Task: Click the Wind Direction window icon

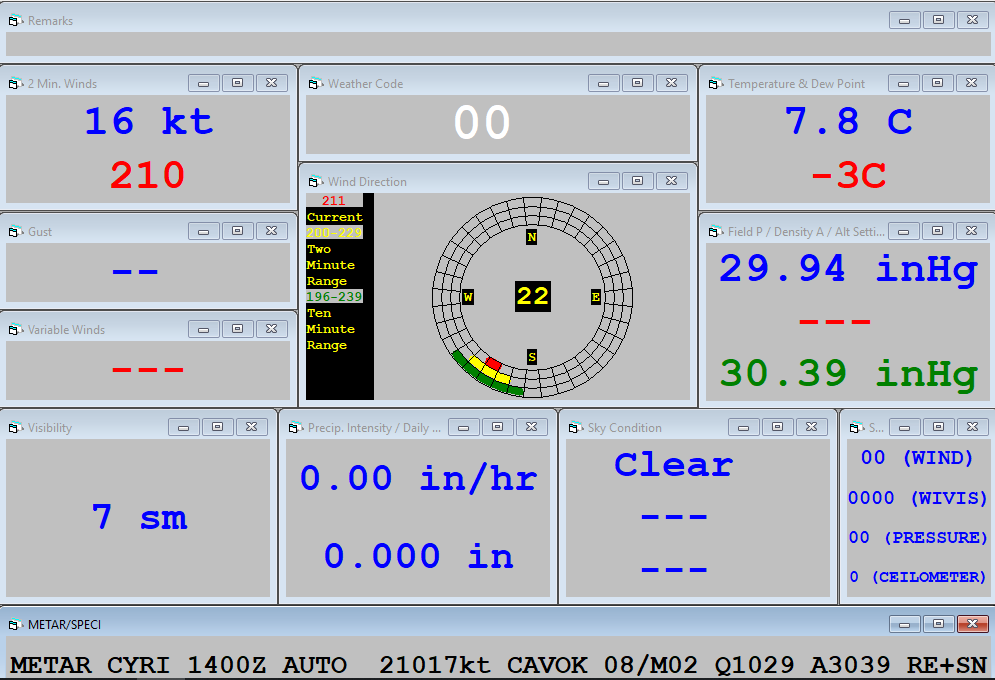Action: (316, 181)
